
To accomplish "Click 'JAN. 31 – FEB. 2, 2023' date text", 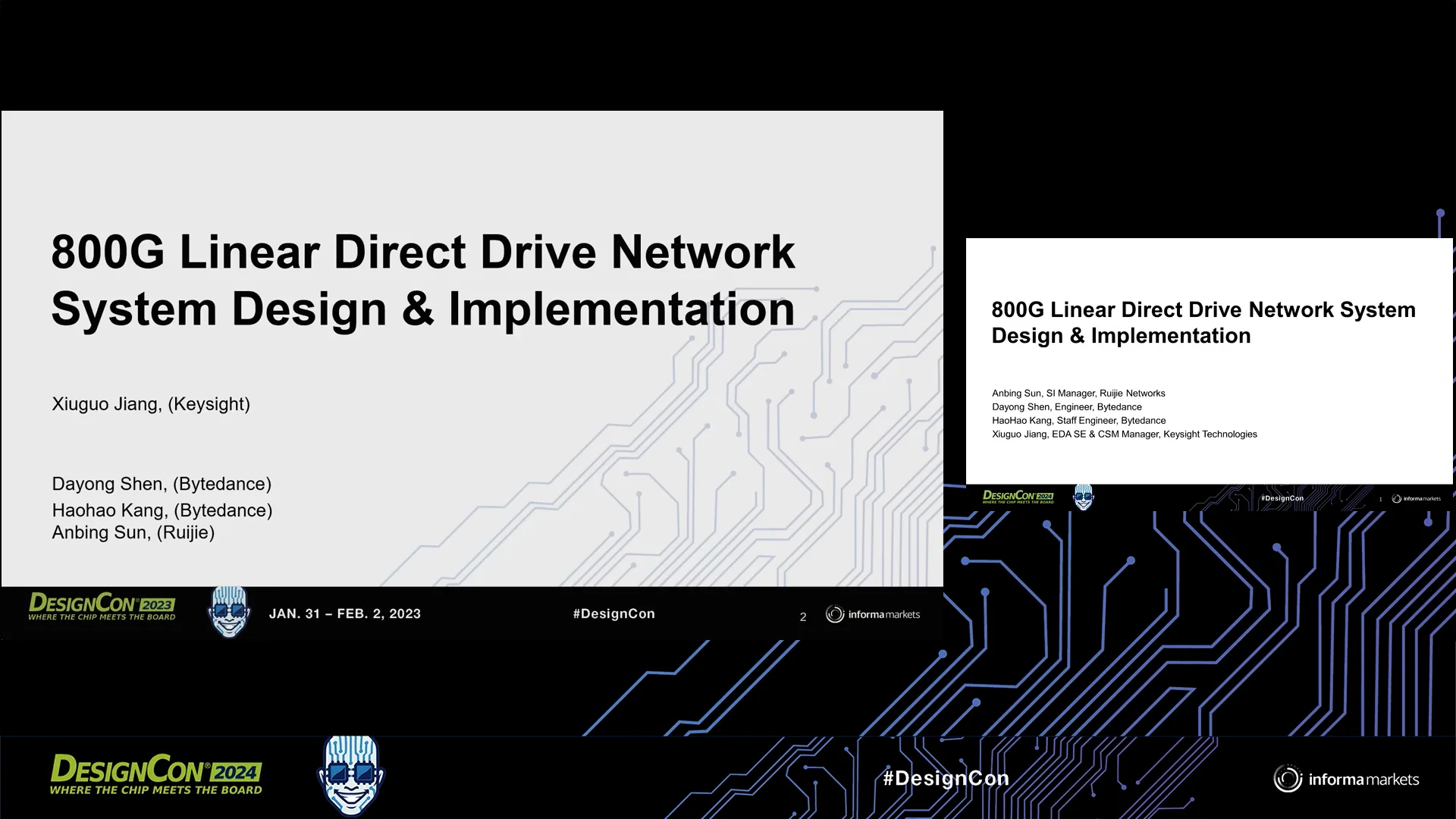I will point(346,613).
